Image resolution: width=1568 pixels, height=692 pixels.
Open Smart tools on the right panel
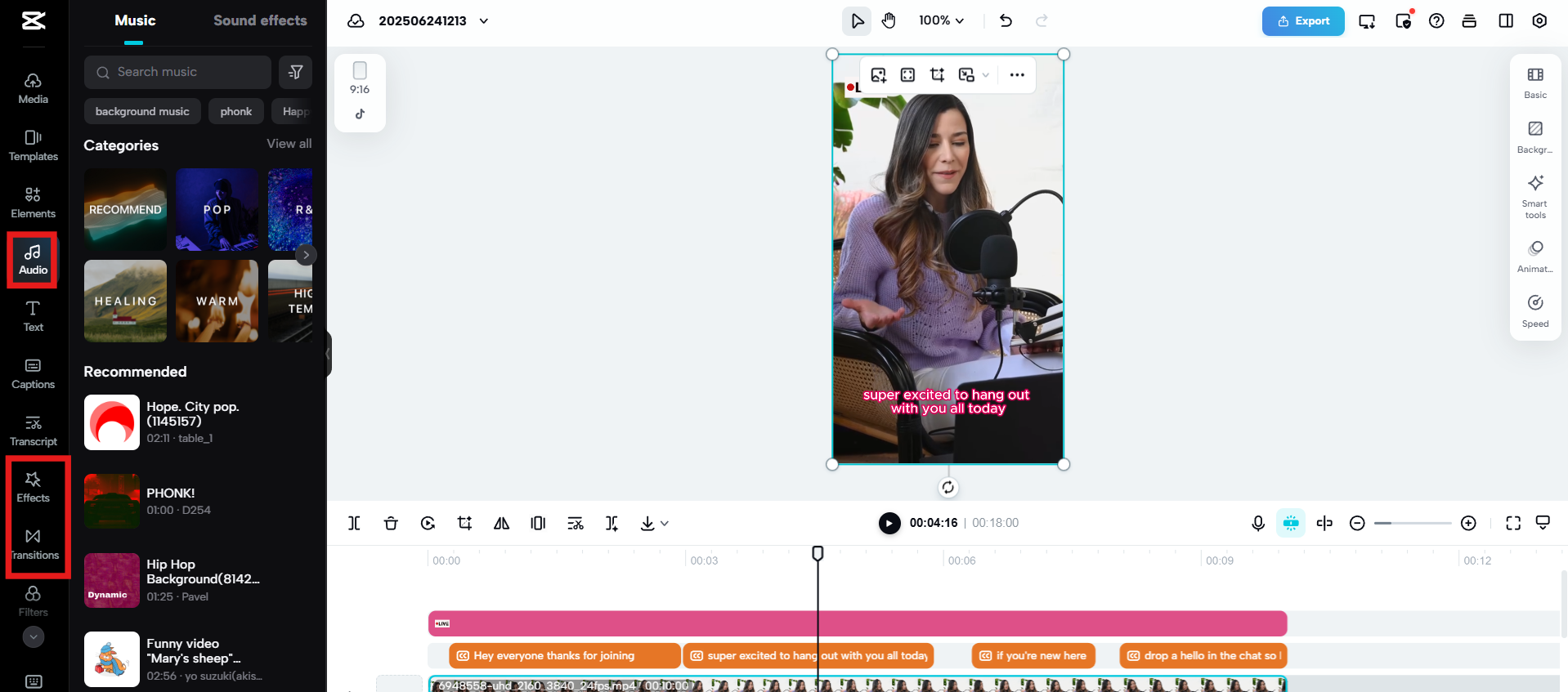click(1535, 197)
